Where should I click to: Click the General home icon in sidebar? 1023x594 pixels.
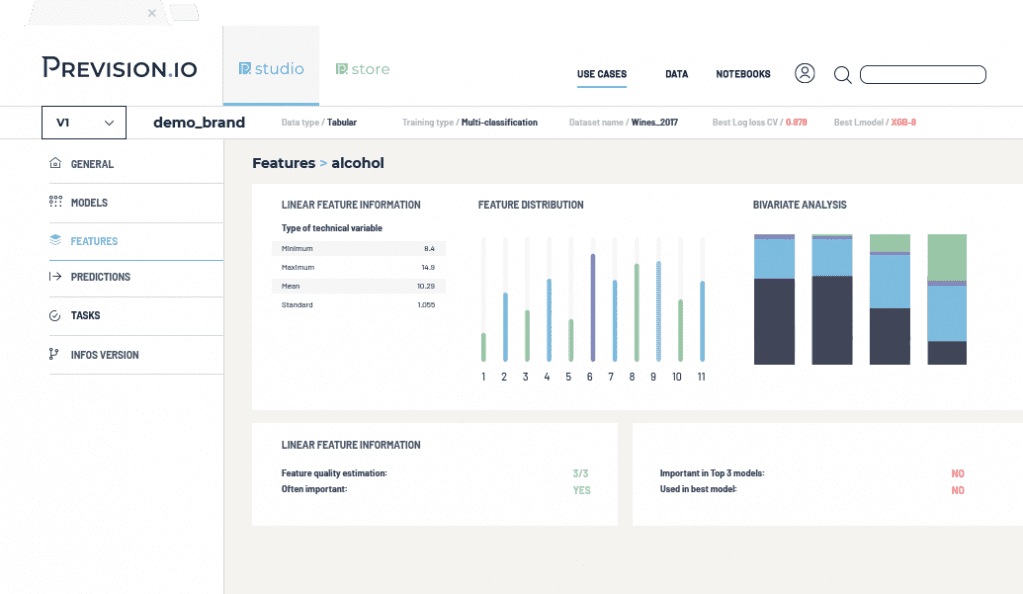tap(55, 164)
